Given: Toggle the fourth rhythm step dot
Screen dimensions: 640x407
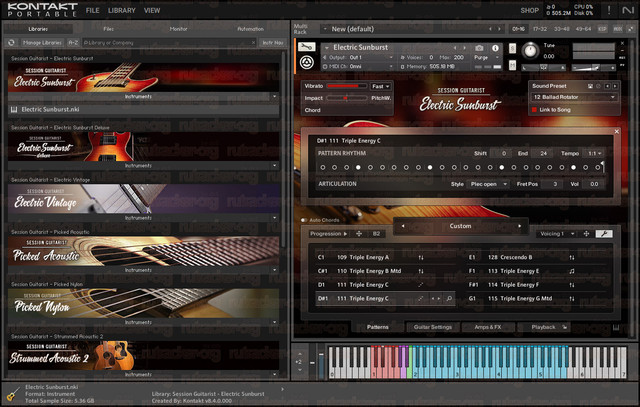Looking at the screenshot, I should click(358, 167).
